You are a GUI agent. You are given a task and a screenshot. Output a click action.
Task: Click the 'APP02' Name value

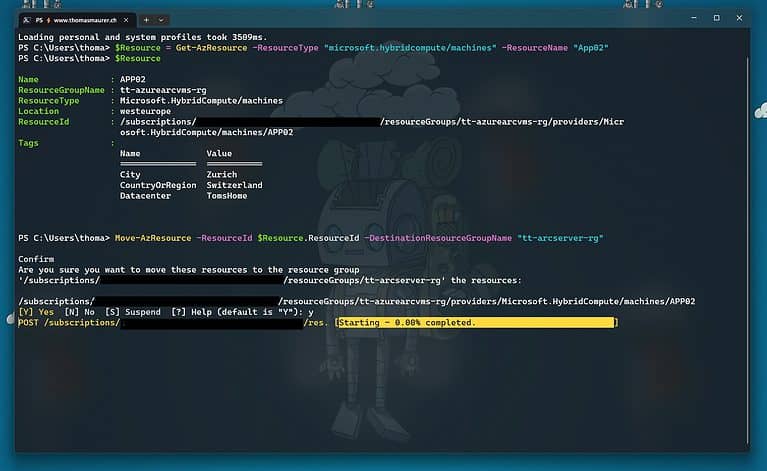[133, 79]
